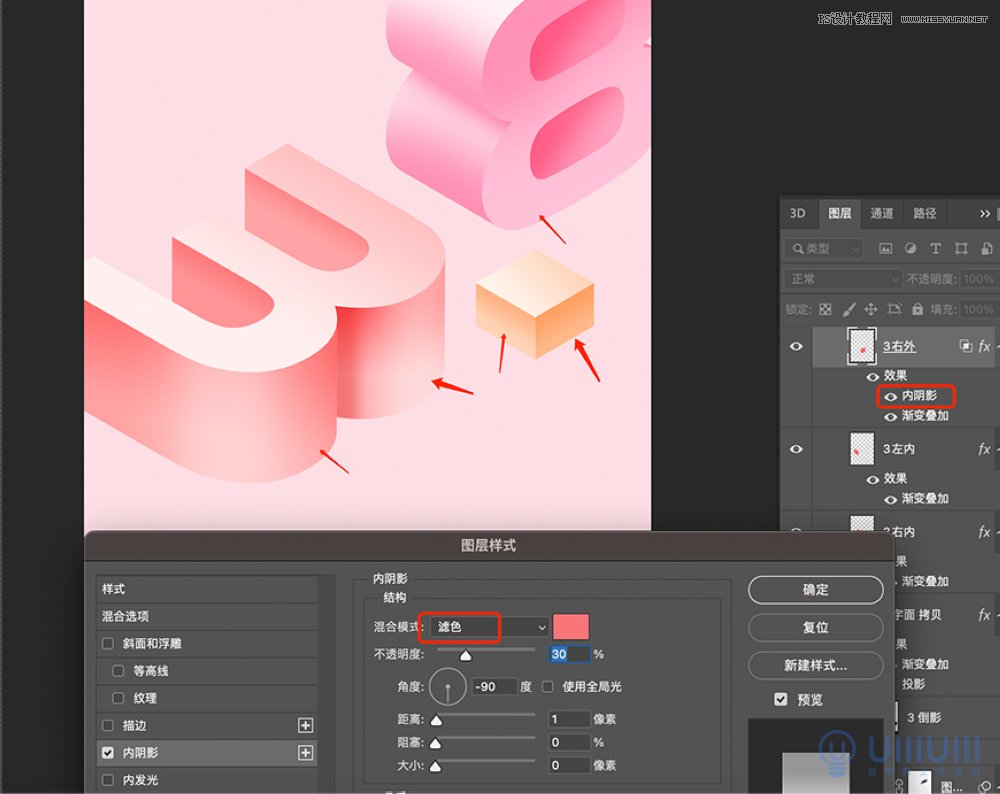Switch to the 路径 tab
Viewport: 1000px width, 794px height.
pos(925,213)
